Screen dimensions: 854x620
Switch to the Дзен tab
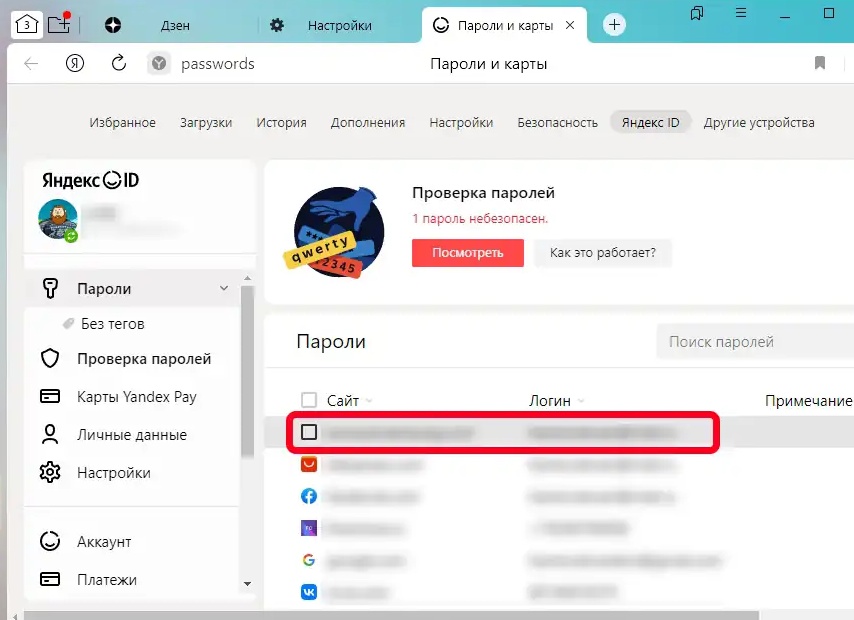175,25
